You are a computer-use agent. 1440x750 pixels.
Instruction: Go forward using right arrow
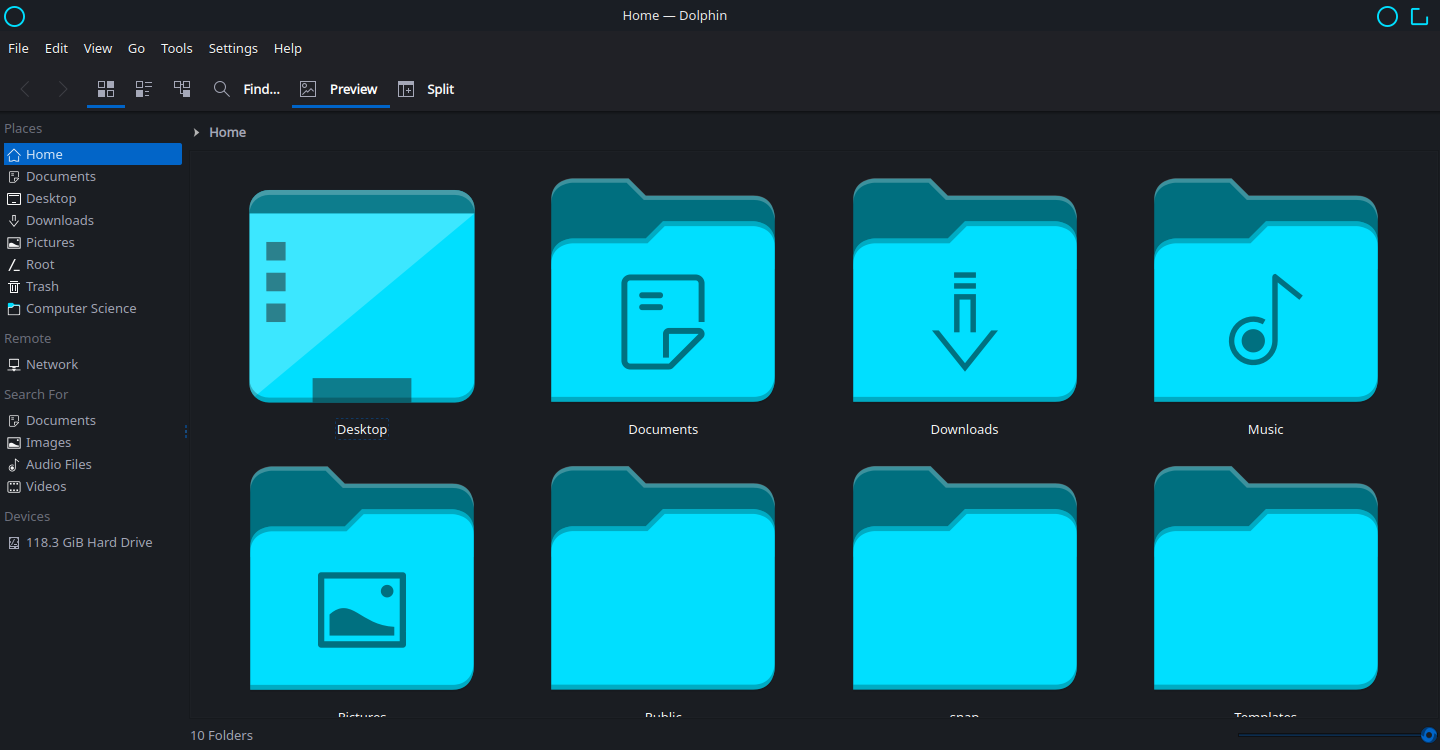[x=63, y=89]
